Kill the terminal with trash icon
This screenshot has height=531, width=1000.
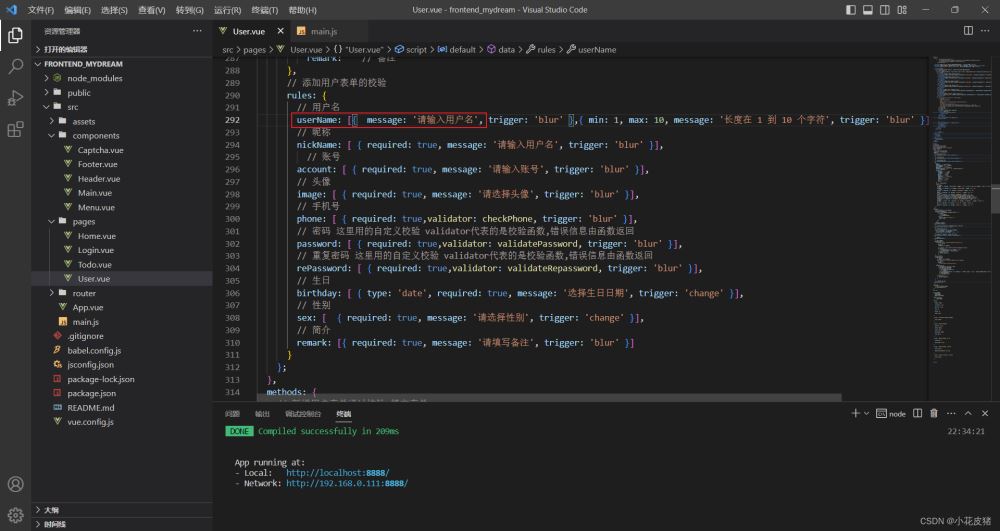point(933,413)
